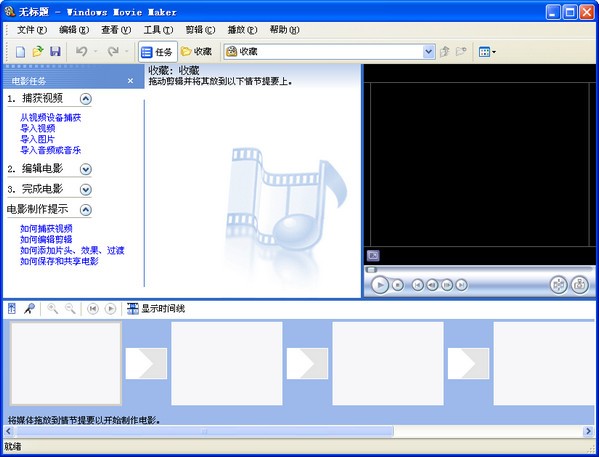599x457 pixels.
Task: Open the 剪辑(C) menu
Action: (200, 30)
